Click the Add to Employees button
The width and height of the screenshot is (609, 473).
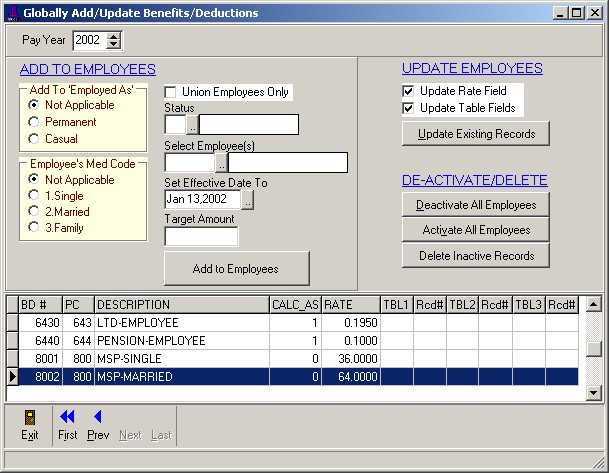click(237, 269)
